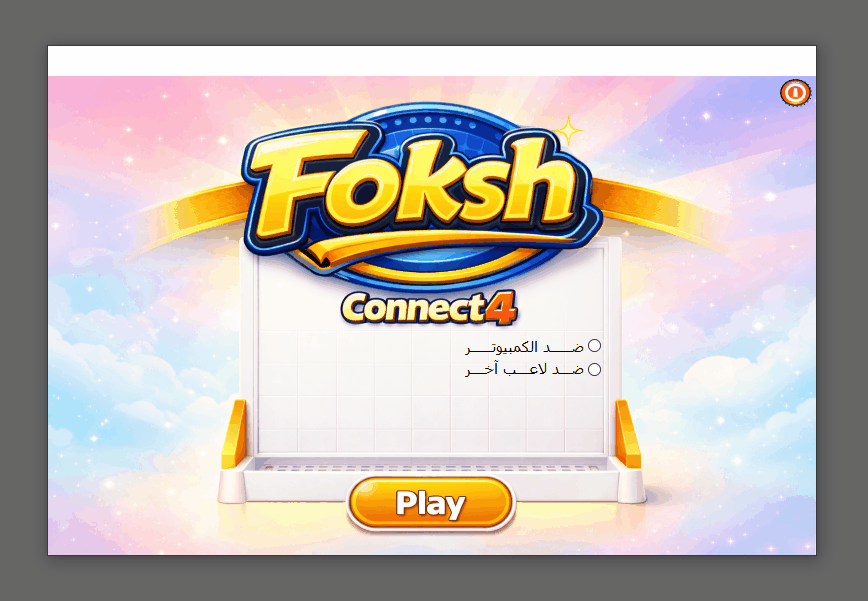Start the game with the Play button
868x601 pixels.
(431, 503)
